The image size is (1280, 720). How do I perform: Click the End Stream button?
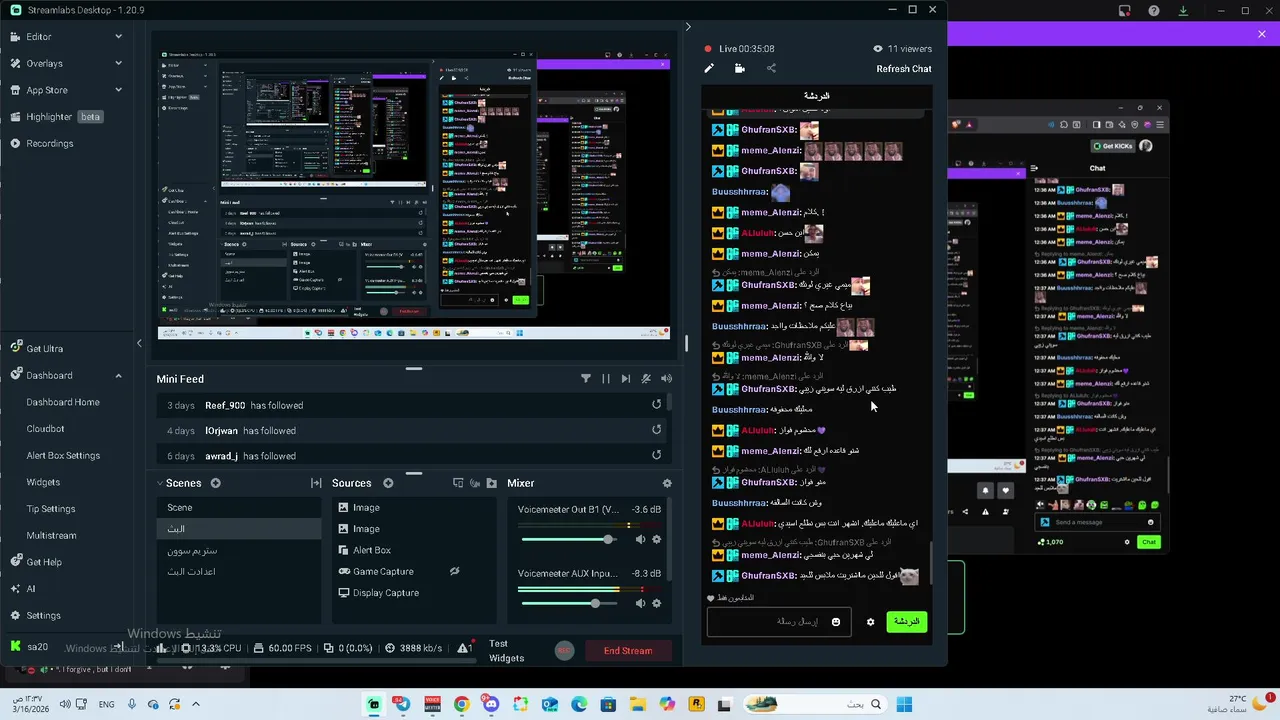(x=628, y=651)
